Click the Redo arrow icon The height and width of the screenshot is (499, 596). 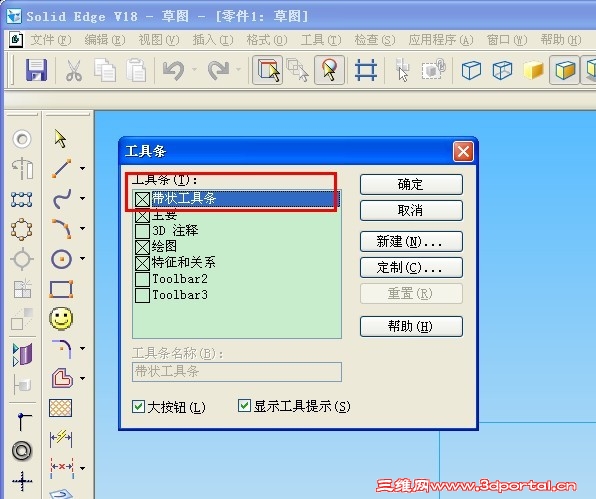tap(219, 70)
